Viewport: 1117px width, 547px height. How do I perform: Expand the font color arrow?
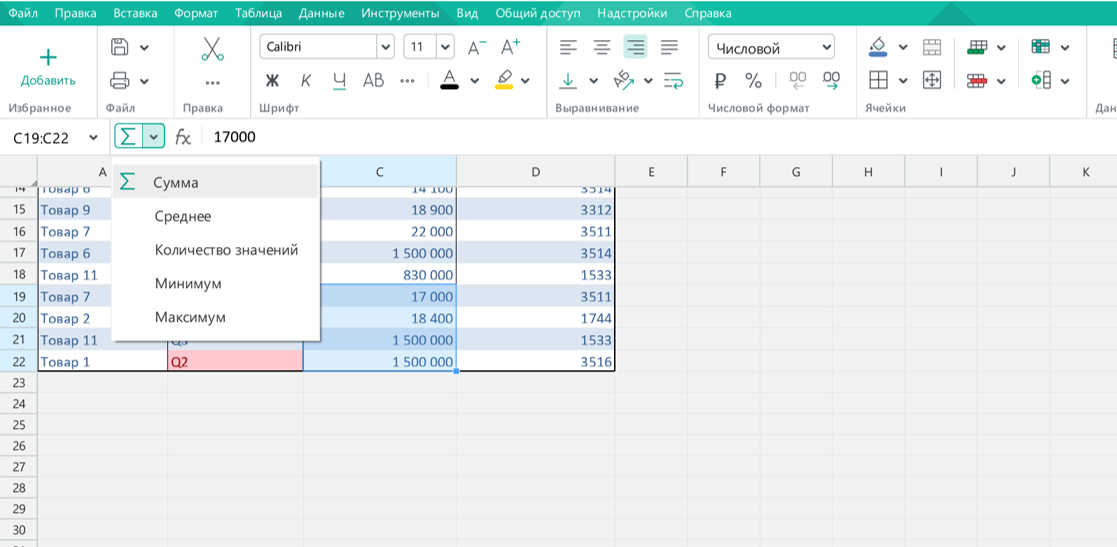474,80
